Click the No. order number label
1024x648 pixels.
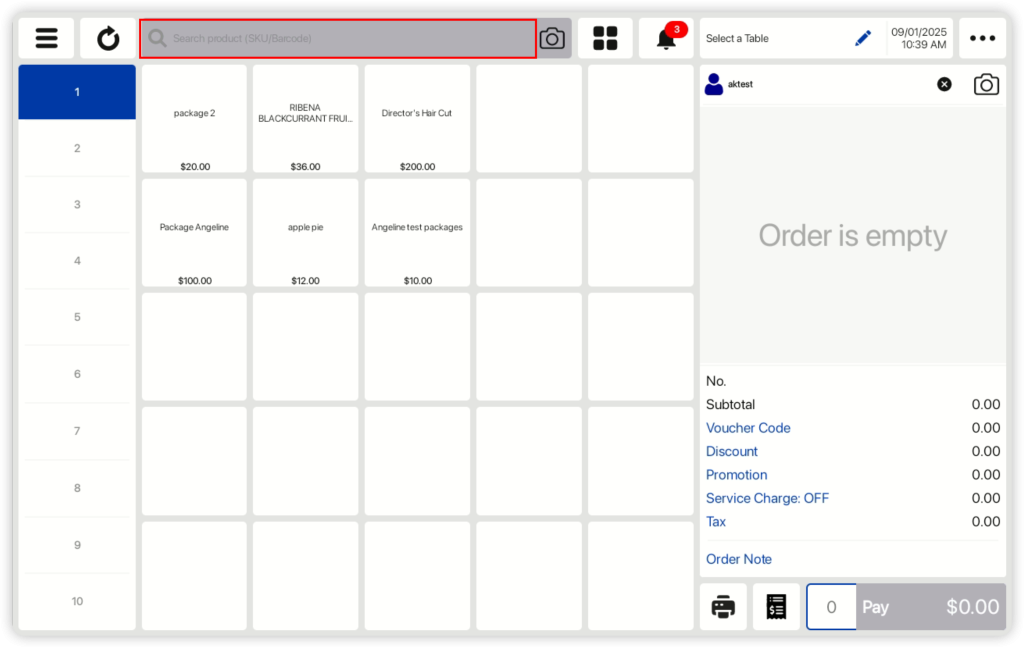click(716, 381)
